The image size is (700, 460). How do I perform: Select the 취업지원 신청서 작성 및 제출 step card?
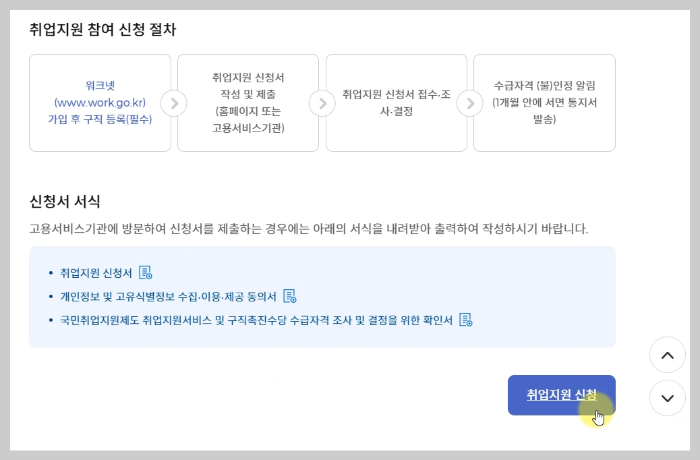tap(248, 103)
